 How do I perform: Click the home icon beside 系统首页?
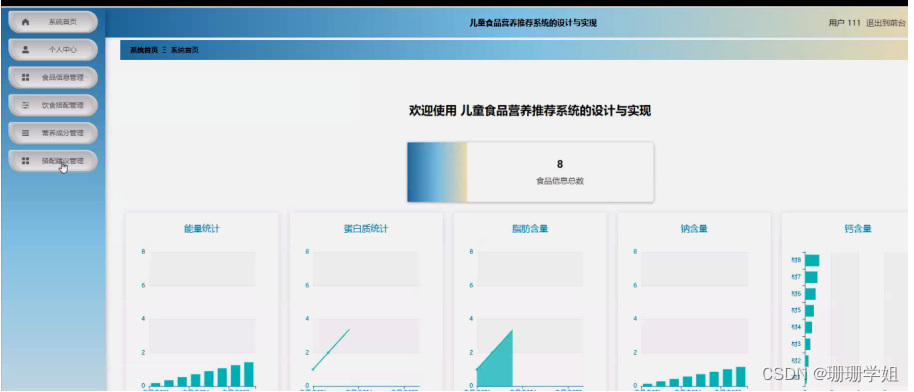[25, 22]
